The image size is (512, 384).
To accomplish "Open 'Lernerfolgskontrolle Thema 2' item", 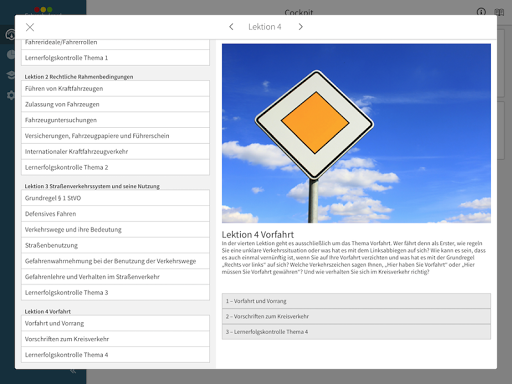I will (x=115, y=167).
